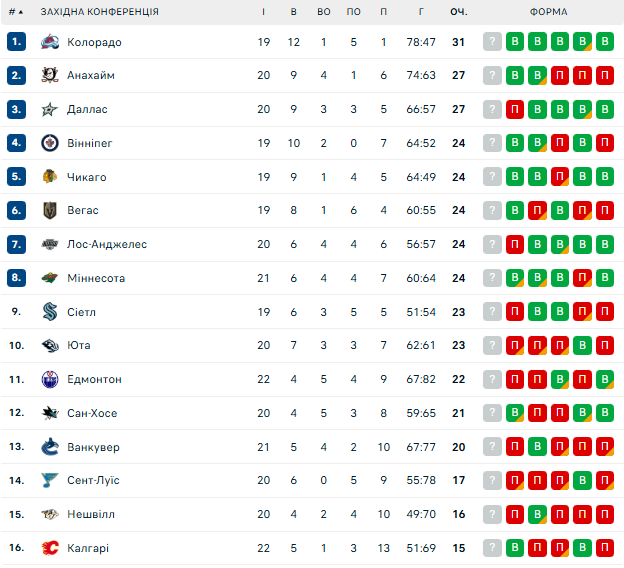The image size is (624, 568).
Task: Click Dallas's first red П form badge
Action: (515, 109)
